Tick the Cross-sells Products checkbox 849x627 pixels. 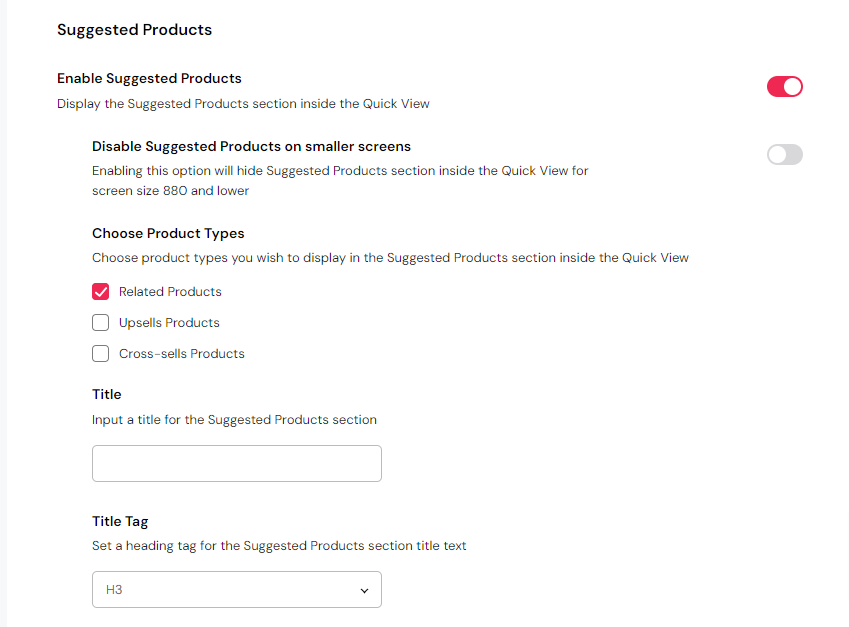101,354
